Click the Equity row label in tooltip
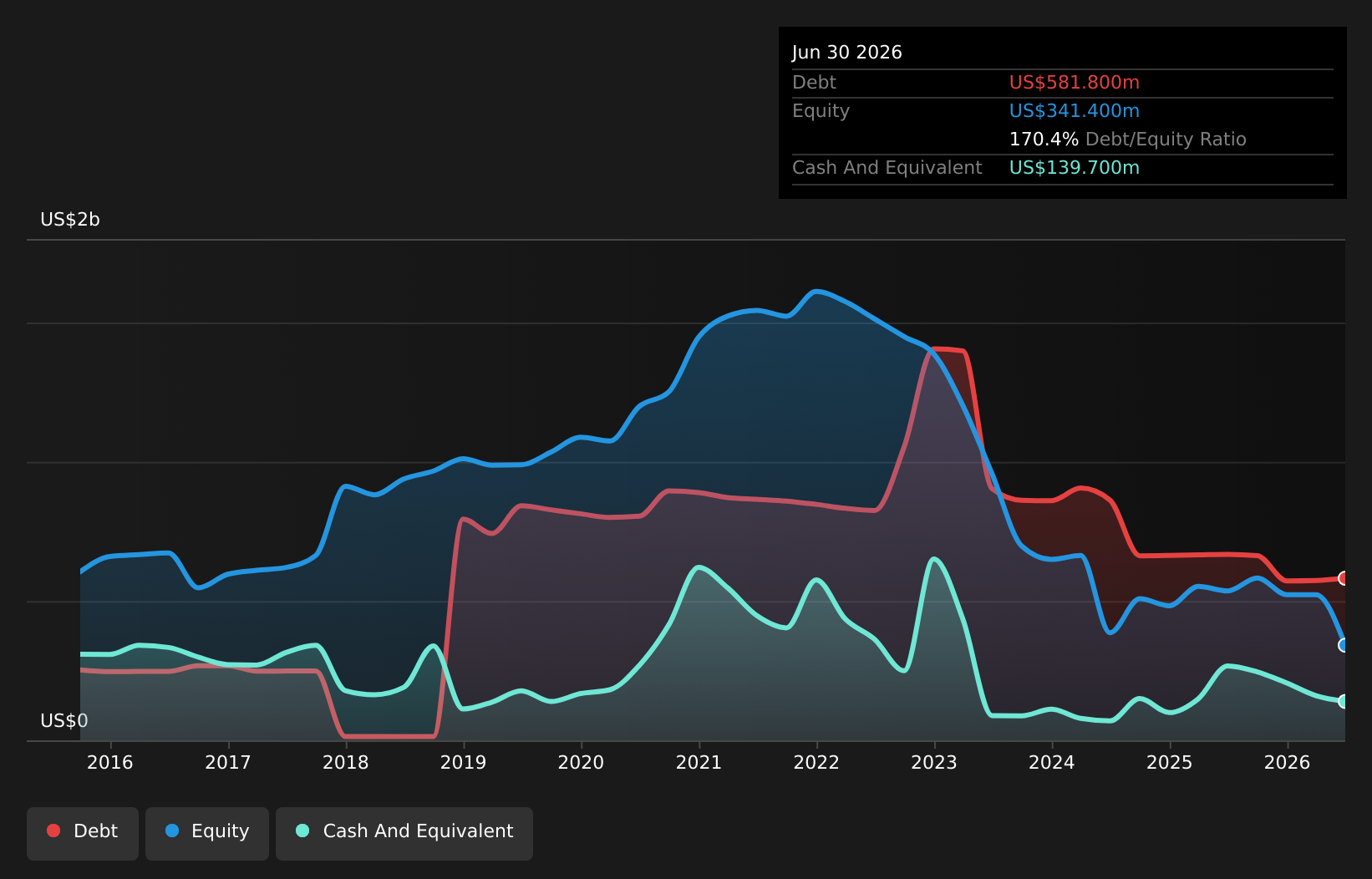The image size is (1372, 879). tap(821, 111)
